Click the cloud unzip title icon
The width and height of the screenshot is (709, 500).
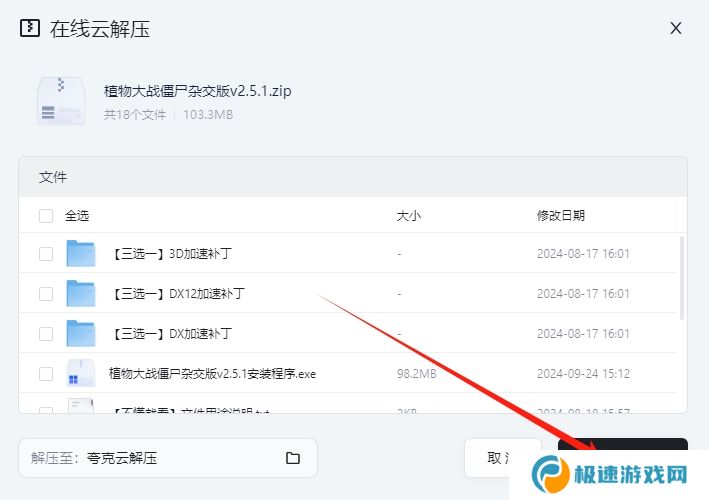coord(30,28)
